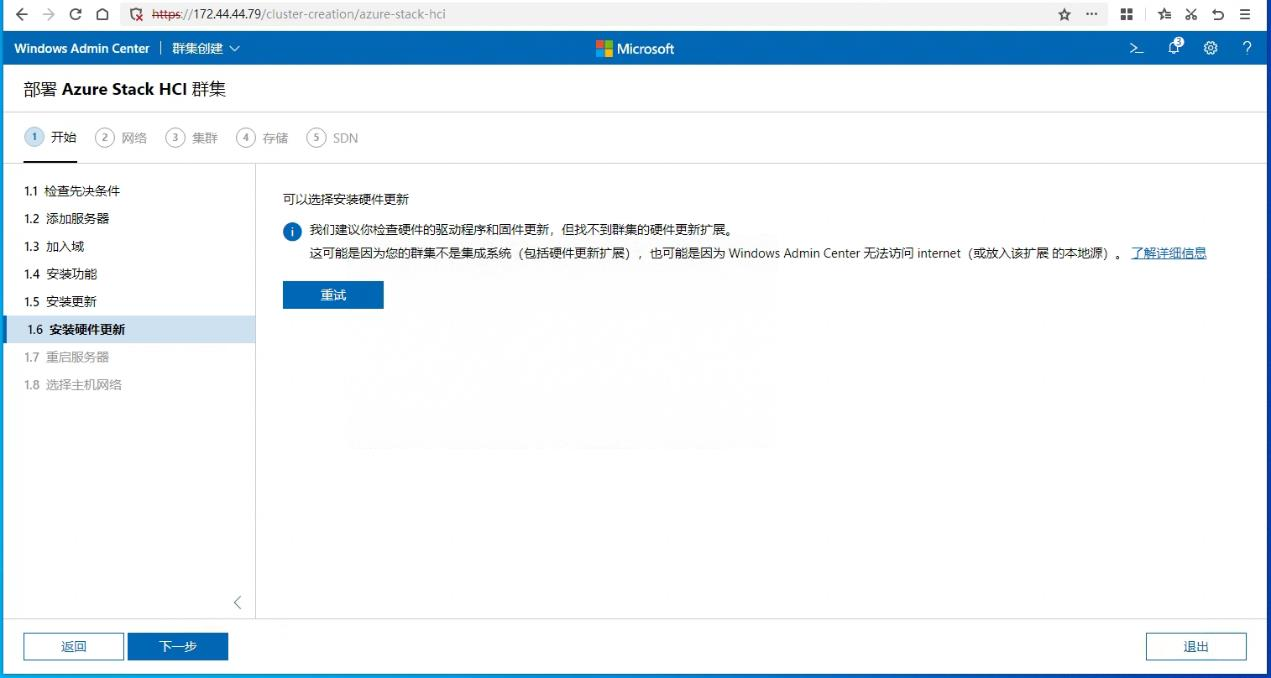Reload the page with the refresh icon

click(x=75, y=15)
